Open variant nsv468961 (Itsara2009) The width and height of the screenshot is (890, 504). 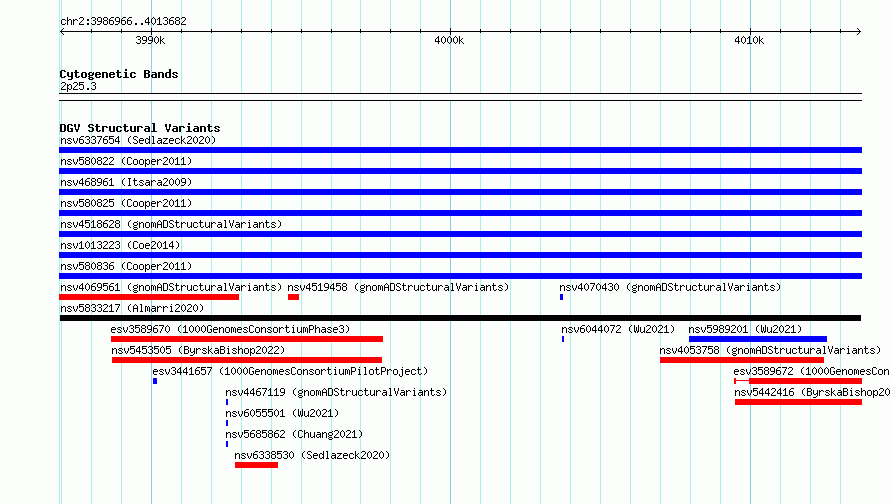(x=126, y=182)
